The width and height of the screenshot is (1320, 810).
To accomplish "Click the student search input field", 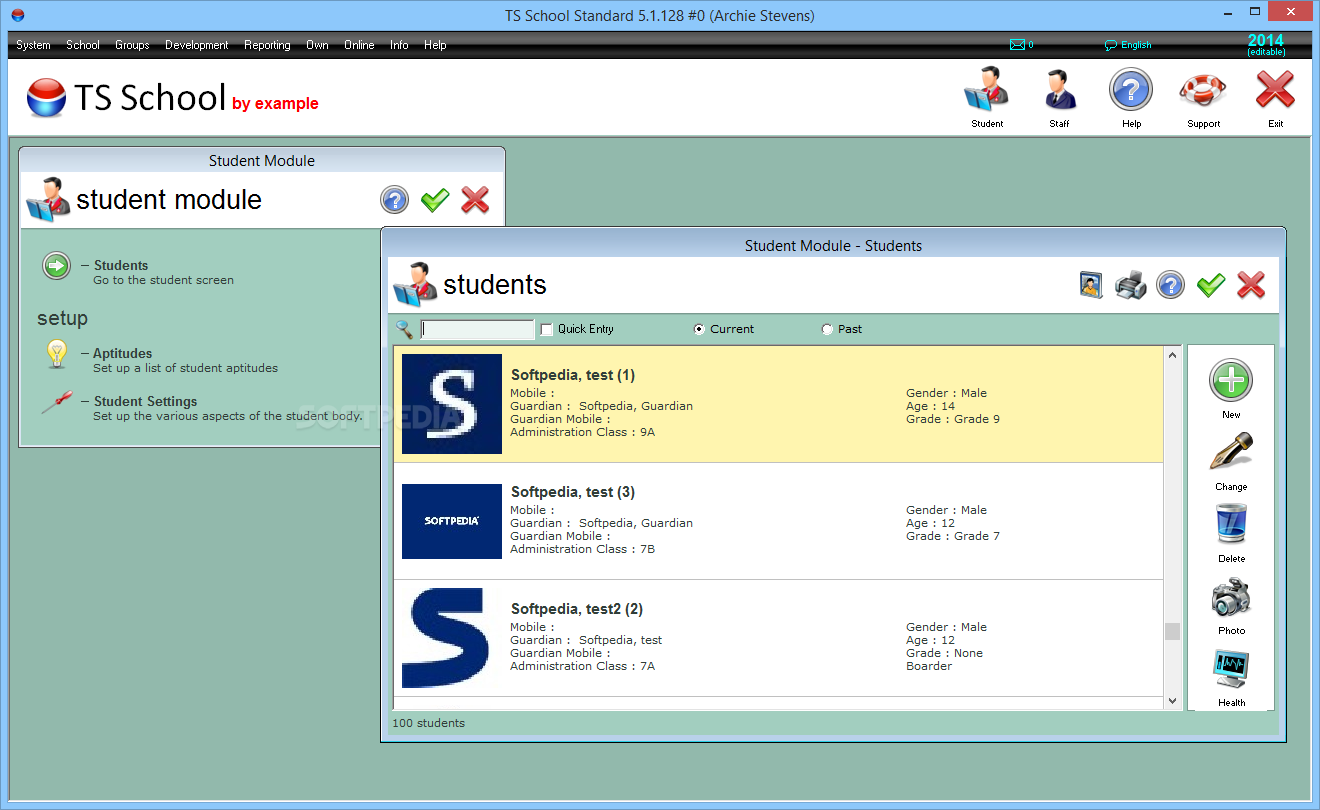I will click(478, 329).
